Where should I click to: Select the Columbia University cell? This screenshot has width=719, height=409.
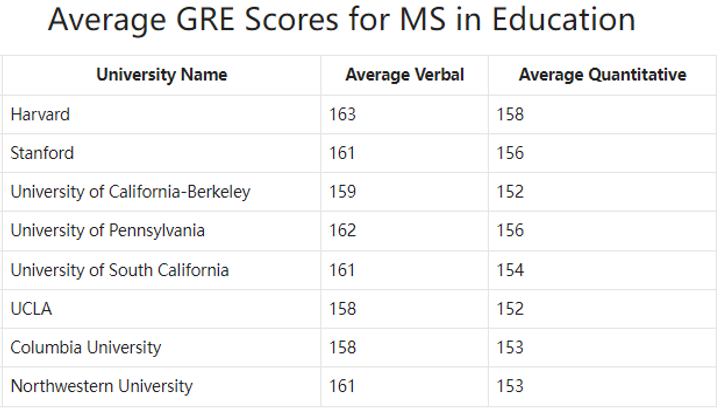85,348
